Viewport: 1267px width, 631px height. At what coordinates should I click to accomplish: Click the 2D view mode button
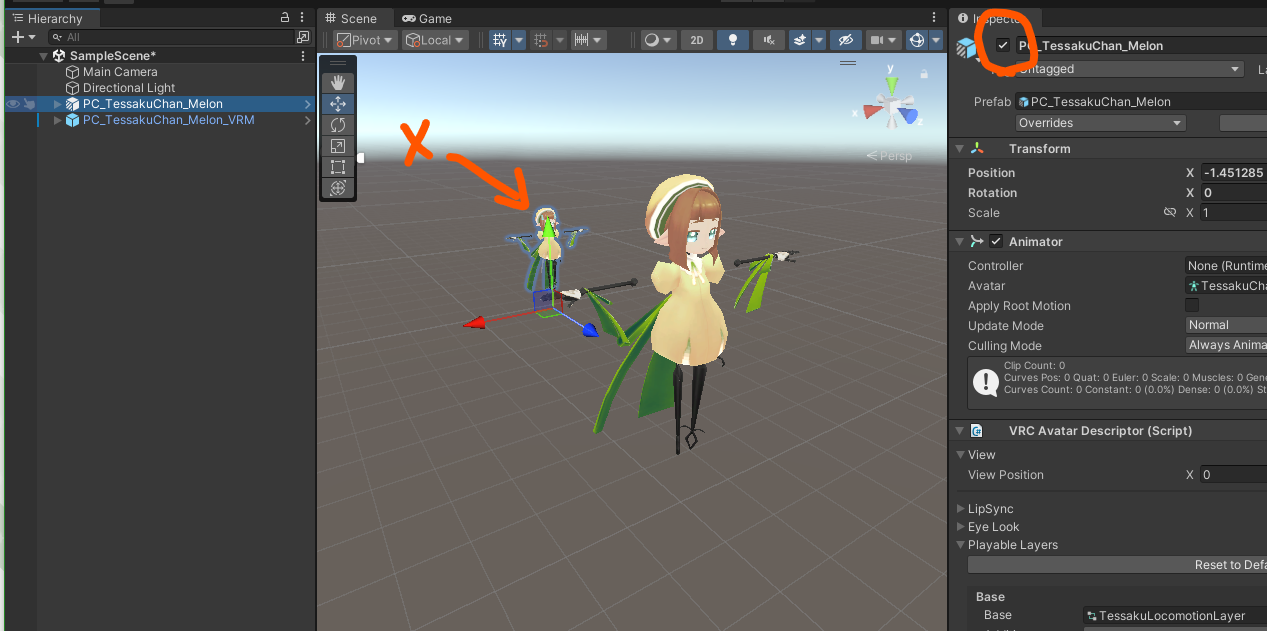coord(697,40)
